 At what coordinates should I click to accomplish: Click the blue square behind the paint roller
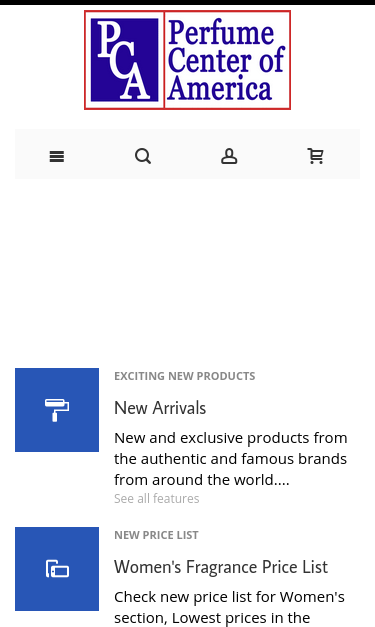[x=57, y=410]
